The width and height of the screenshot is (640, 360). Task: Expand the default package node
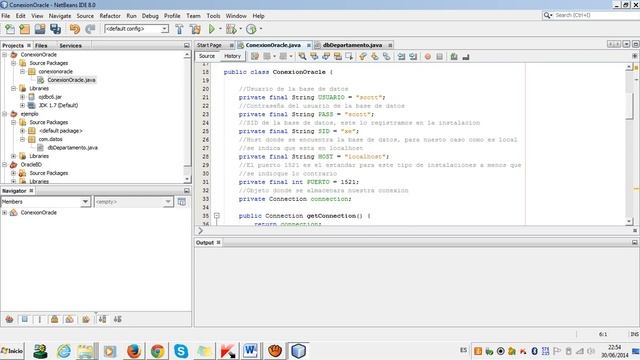click(22, 131)
